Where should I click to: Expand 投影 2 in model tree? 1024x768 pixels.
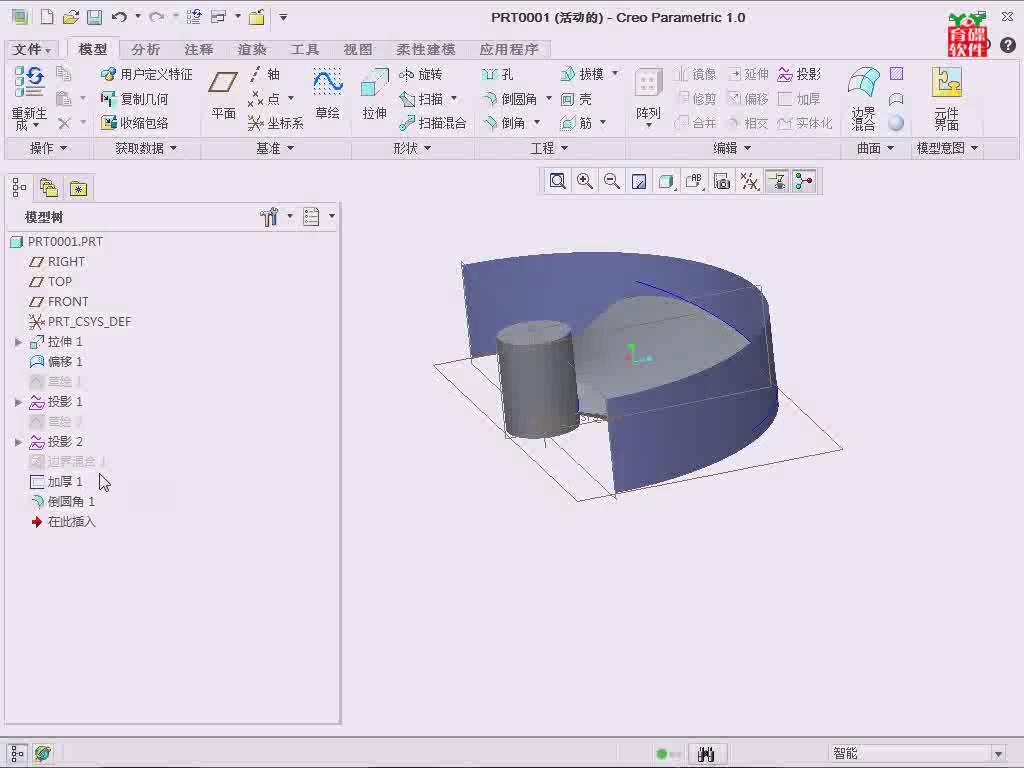[18, 442]
